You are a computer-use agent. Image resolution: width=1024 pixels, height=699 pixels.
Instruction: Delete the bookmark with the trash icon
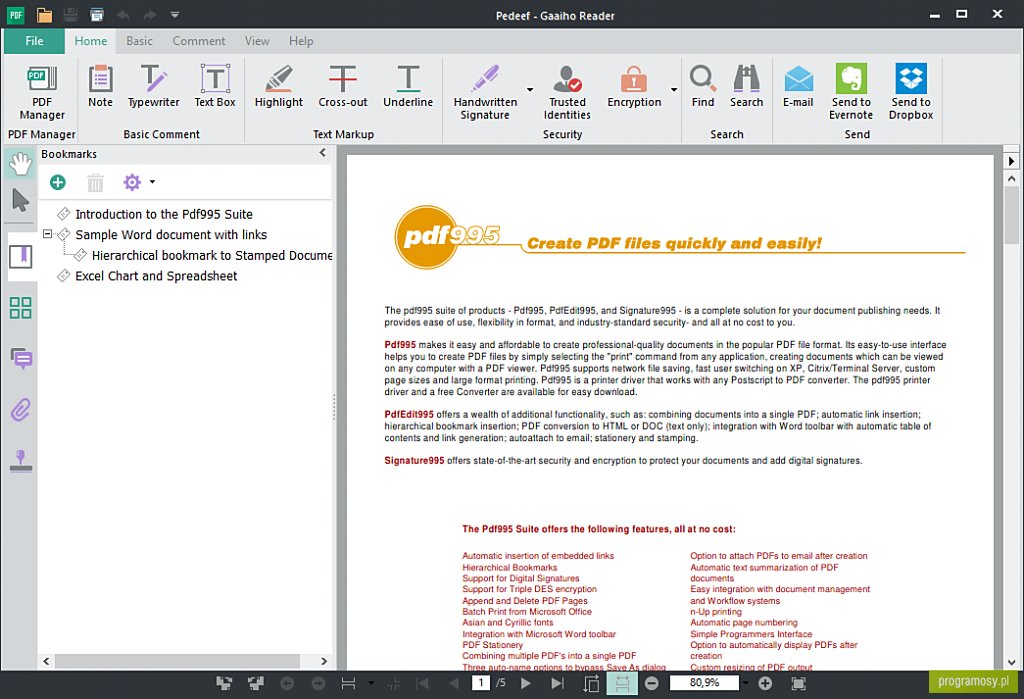click(95, 182)
